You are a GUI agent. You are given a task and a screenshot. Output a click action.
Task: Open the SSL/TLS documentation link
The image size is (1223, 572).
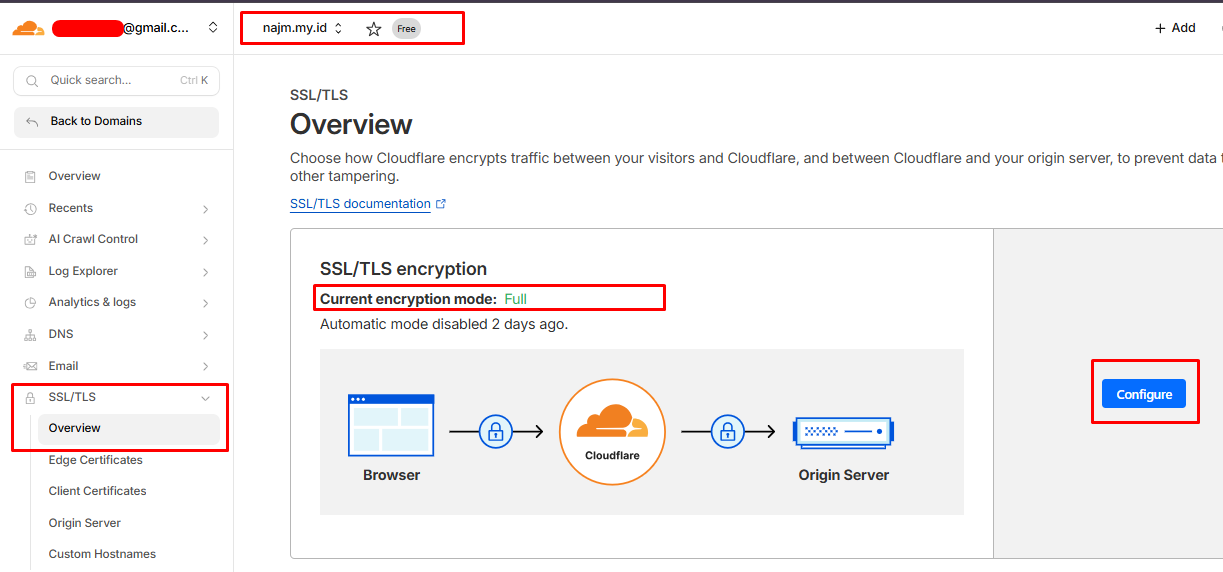[x=360, y=204]
